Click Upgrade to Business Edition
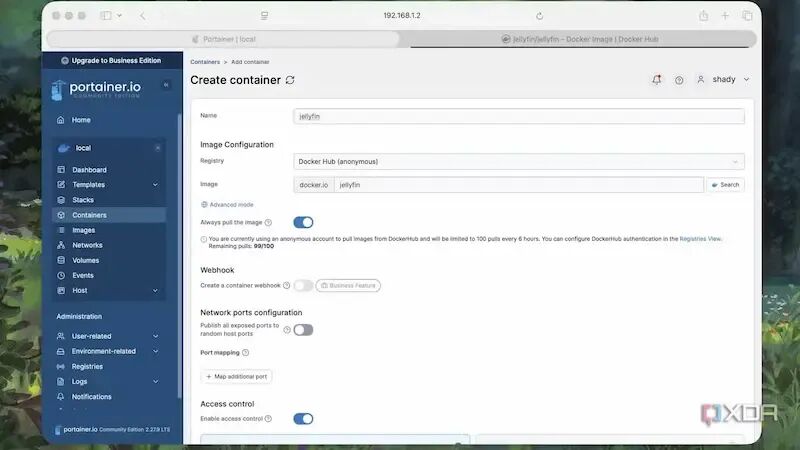800x450 pixels. click(x=111, y=60)
